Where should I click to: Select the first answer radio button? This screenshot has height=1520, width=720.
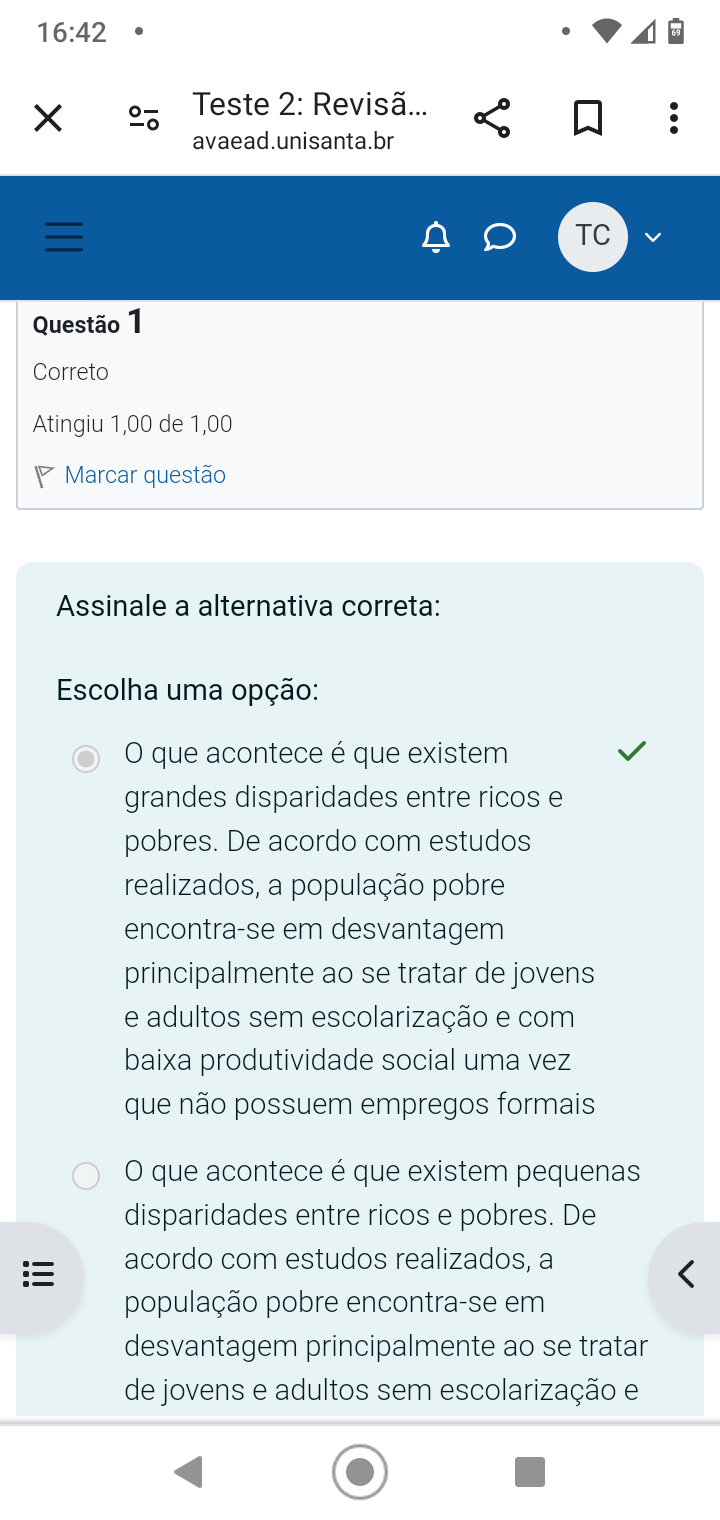[87, 759]
